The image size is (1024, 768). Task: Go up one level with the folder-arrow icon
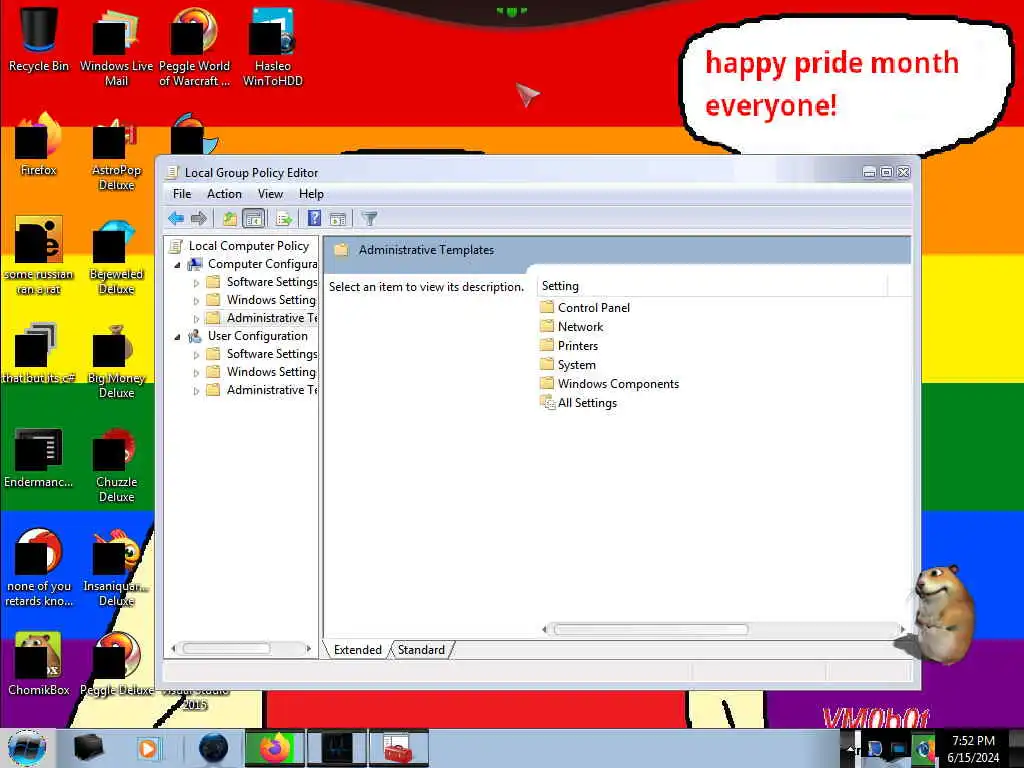(229, 218)
